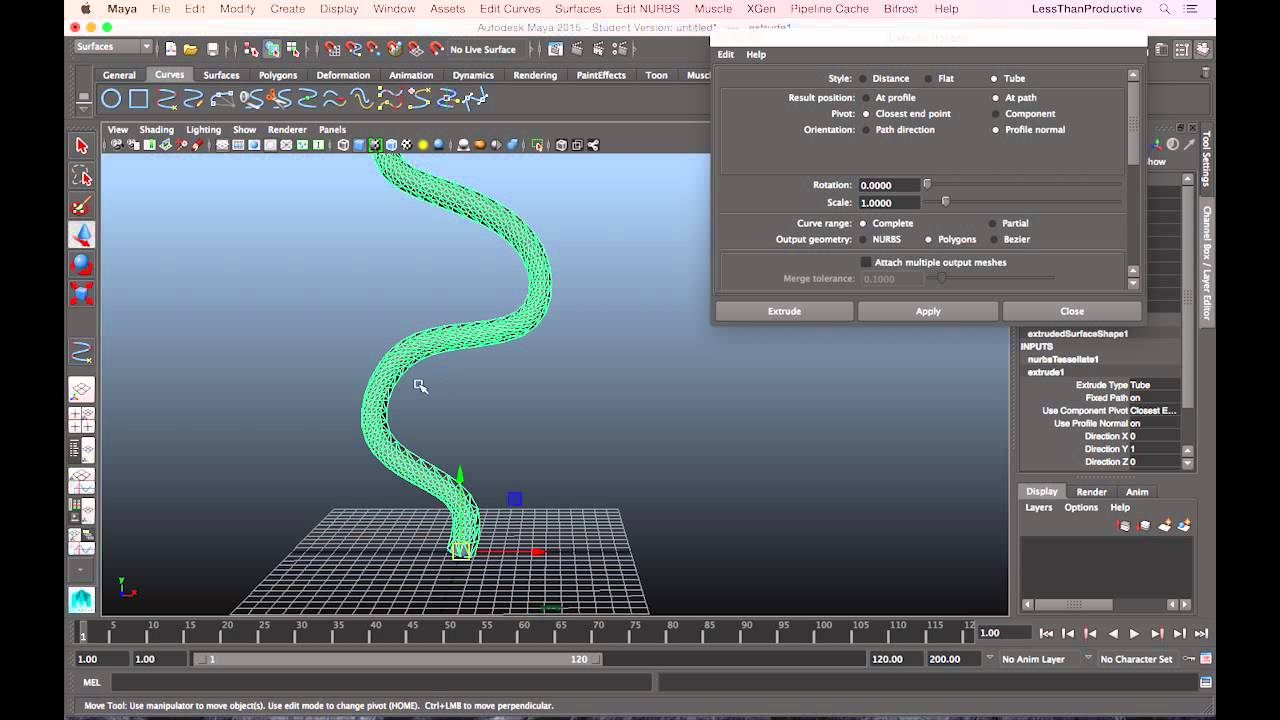
Task: Open Spotlight search in the macOS menu bar
Action: (1165, 9)
